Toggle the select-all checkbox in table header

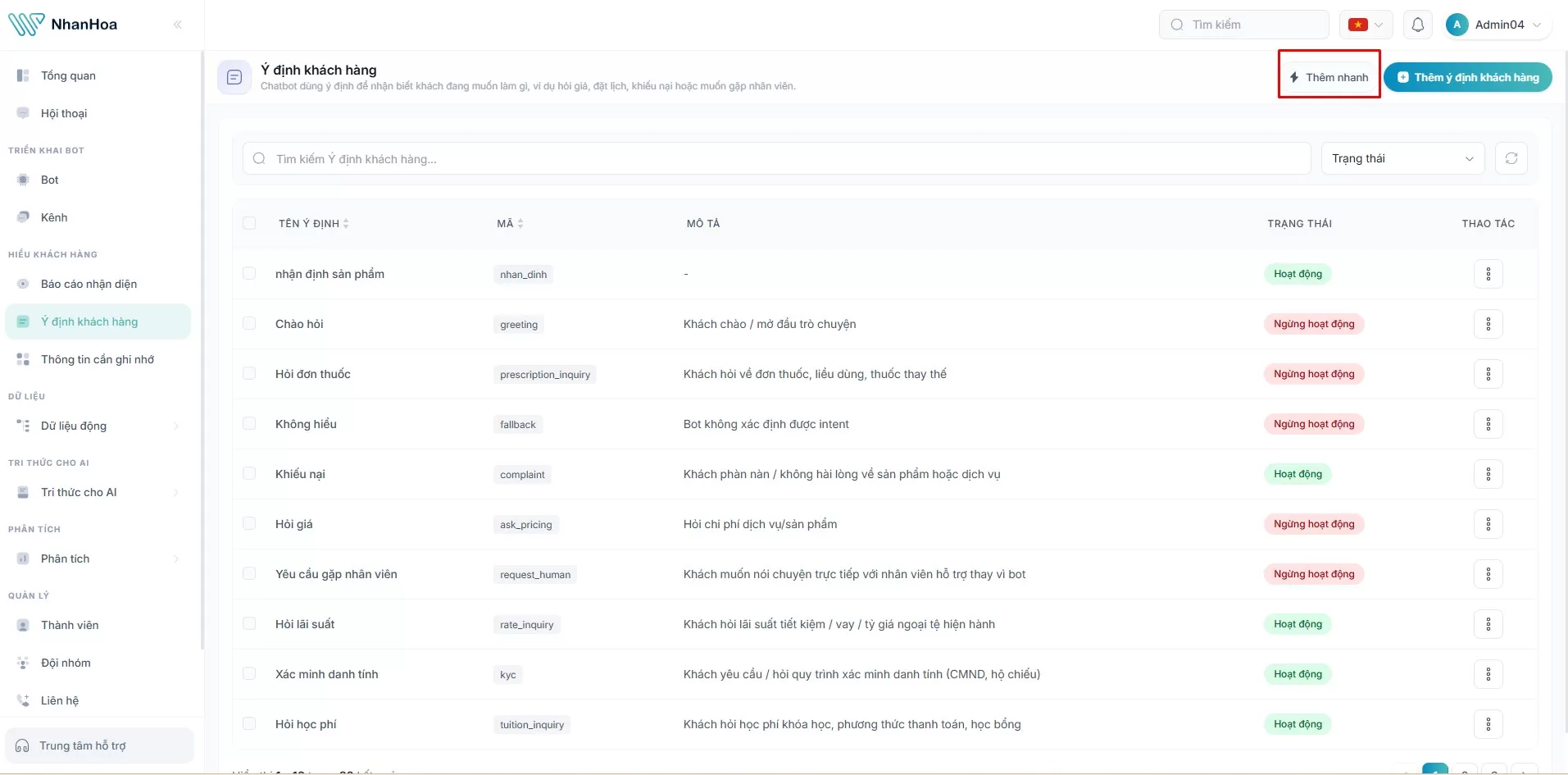(x=249, y=223)
